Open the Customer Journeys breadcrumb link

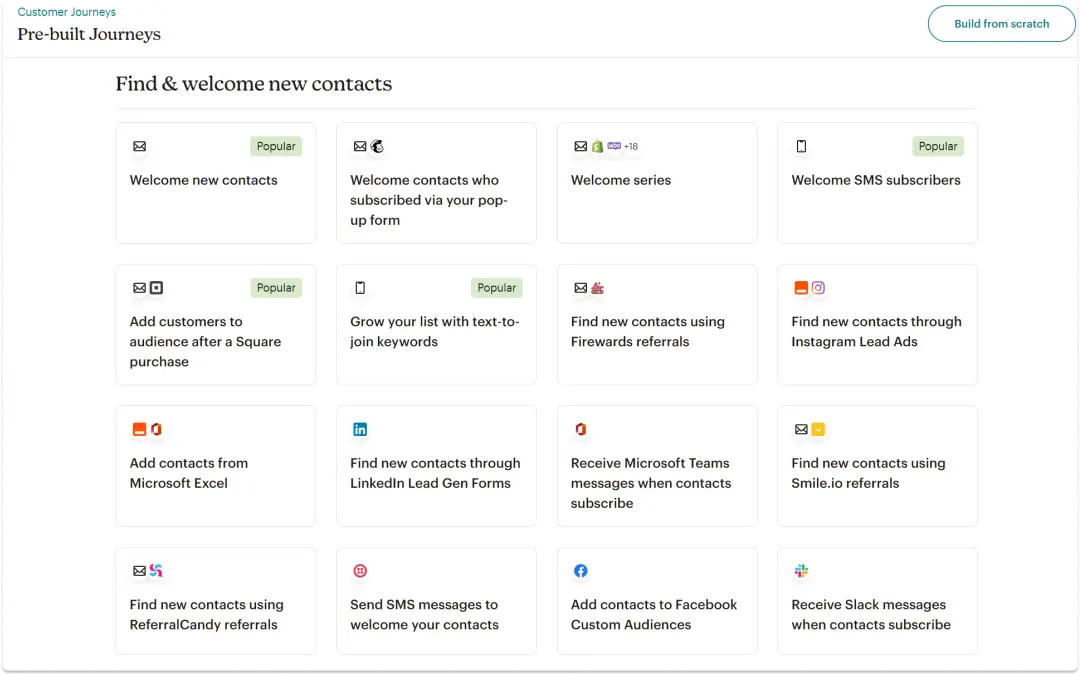coord(66,12)
